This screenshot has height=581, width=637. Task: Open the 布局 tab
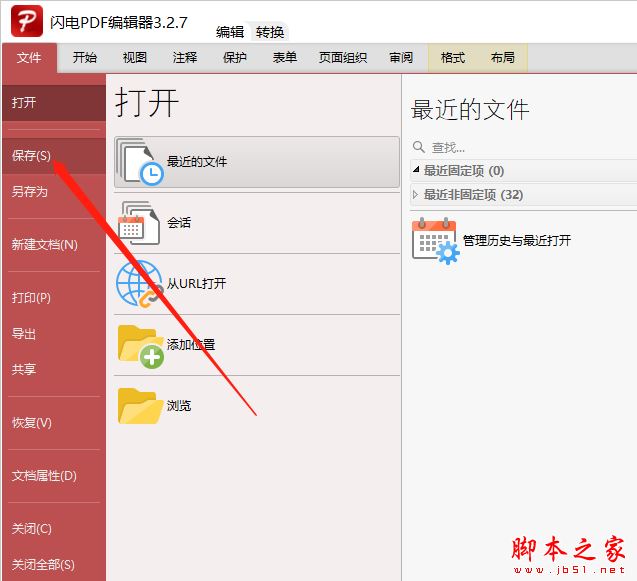(x=503, y=58)
